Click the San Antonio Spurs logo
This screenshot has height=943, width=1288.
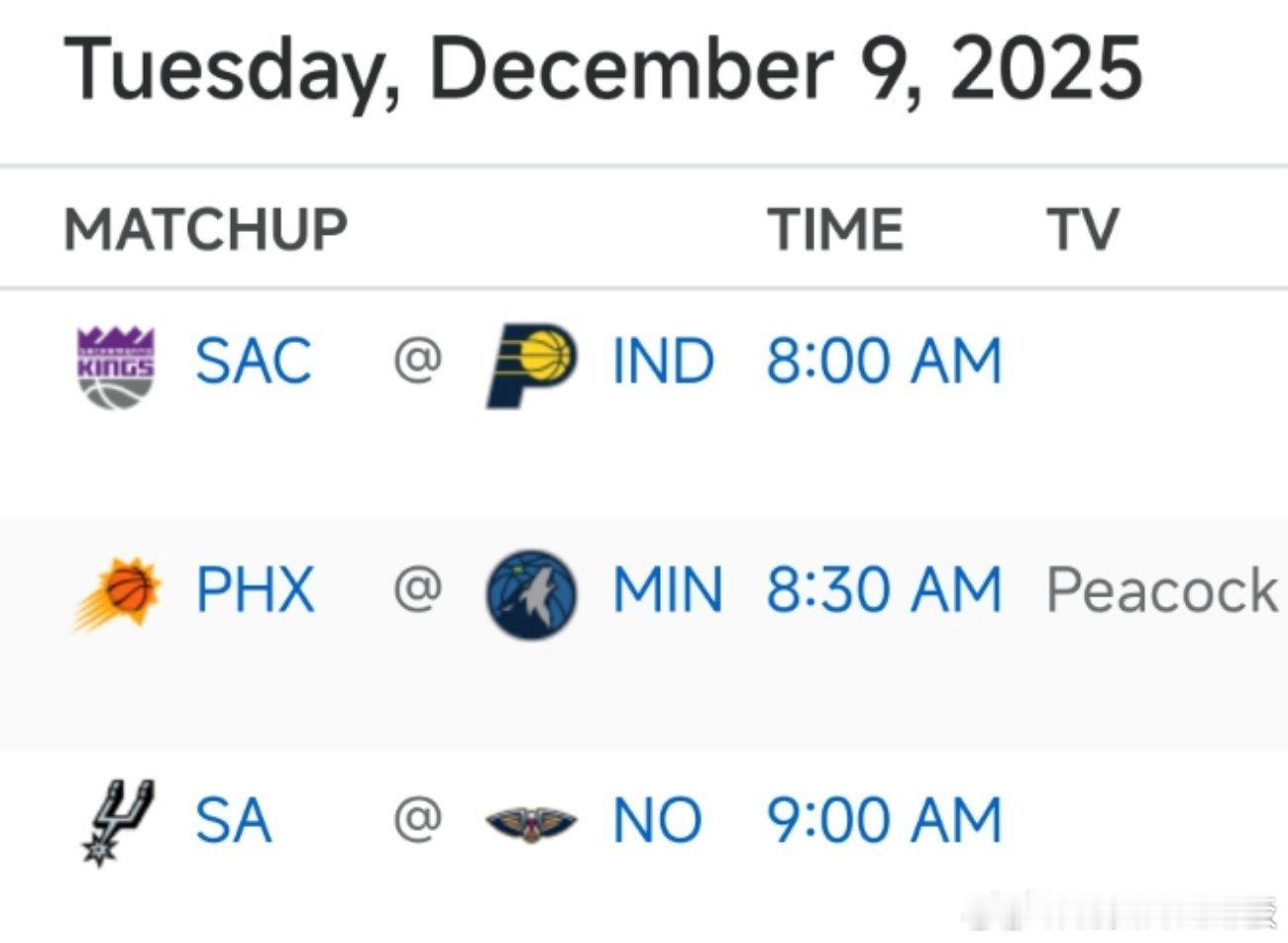click(116, 822)
